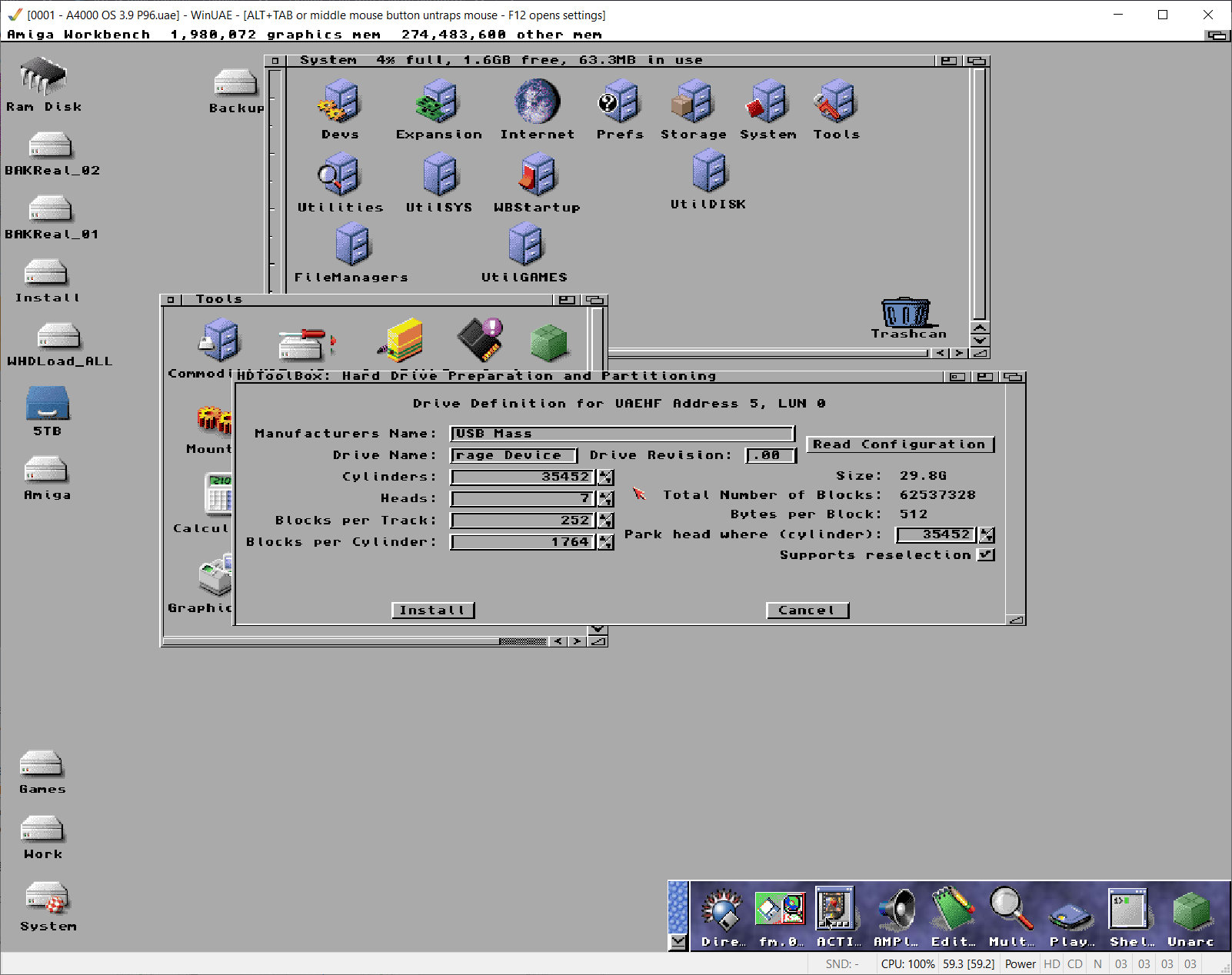Adjust the Heads stepper arrows
This screenshot has width=1232, height=975.
click(x=606, y=498)
